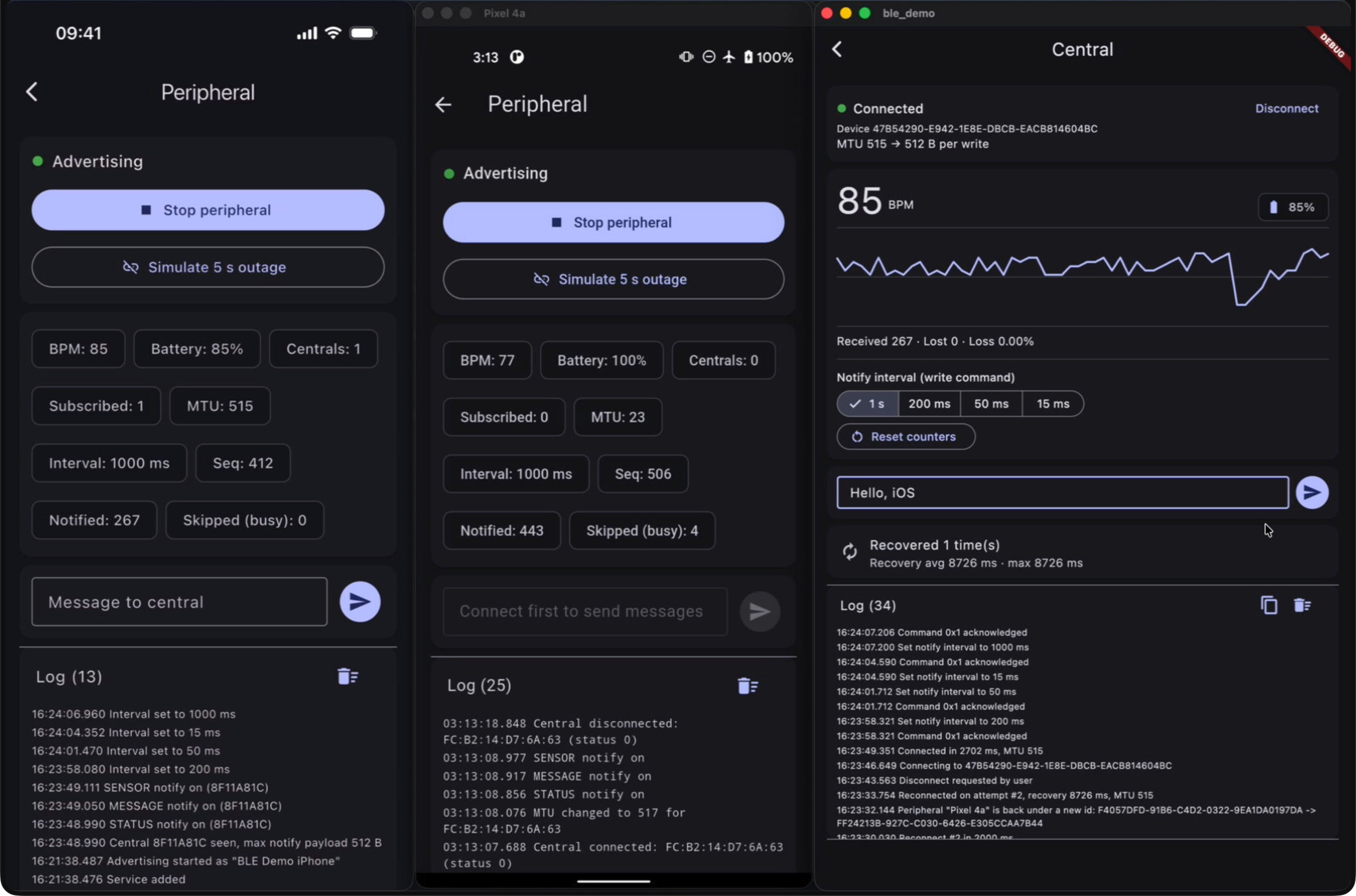Click the recovery refresh icon in Central
Viewport: 1356px width, 896px height.
click(x=849, y=552)
